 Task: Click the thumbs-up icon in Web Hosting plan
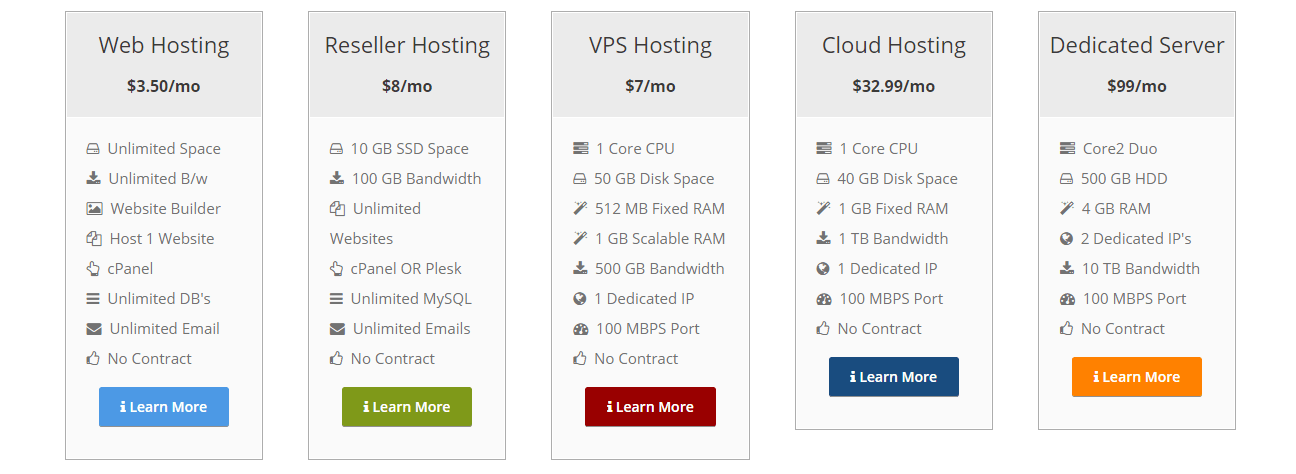pyautogui.click(x=93, y=359)
